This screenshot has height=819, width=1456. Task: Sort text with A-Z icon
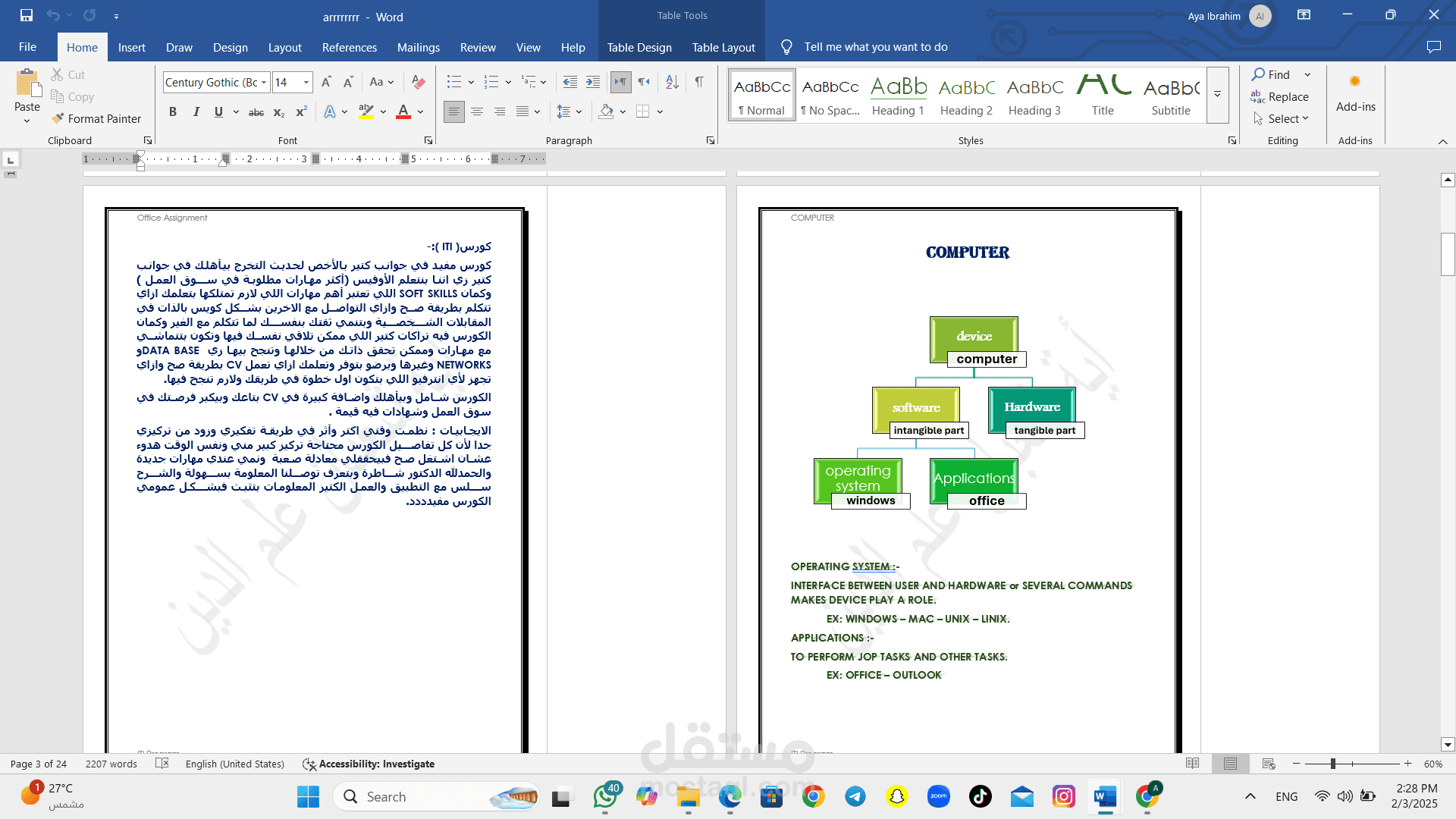click(x=673, y=82)
